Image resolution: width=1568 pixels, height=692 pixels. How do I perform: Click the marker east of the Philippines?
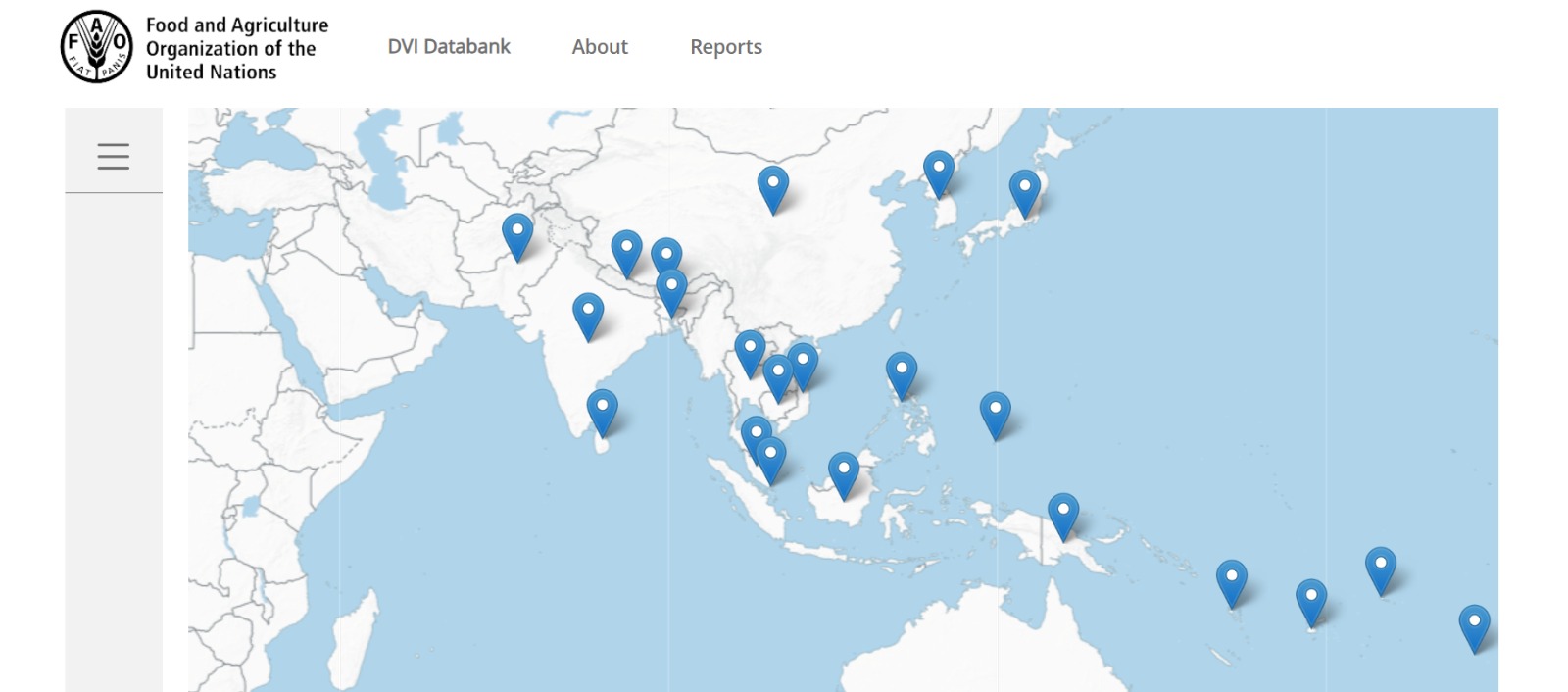[995, 413]
